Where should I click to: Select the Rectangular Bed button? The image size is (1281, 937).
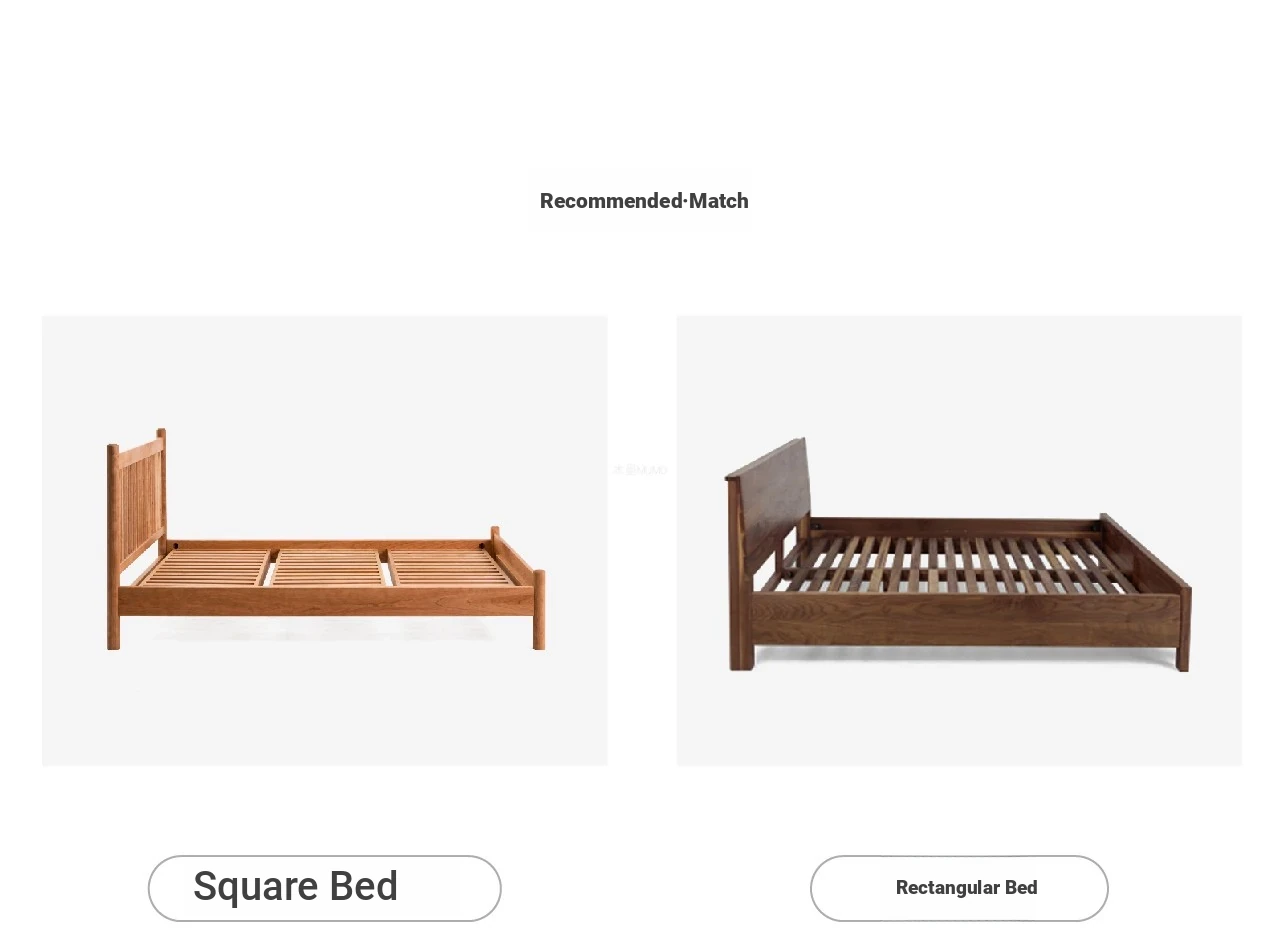pos(959,888)
